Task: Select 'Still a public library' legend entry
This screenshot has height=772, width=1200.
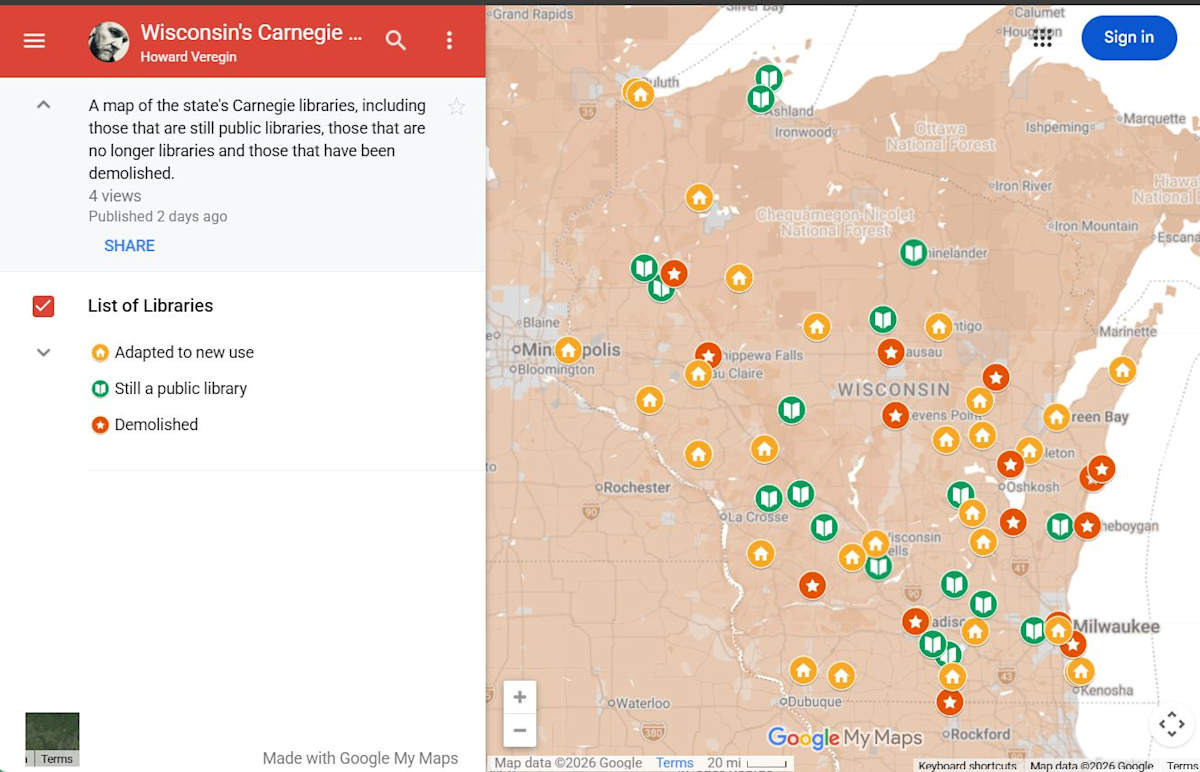Action: (x=169, y=388)
